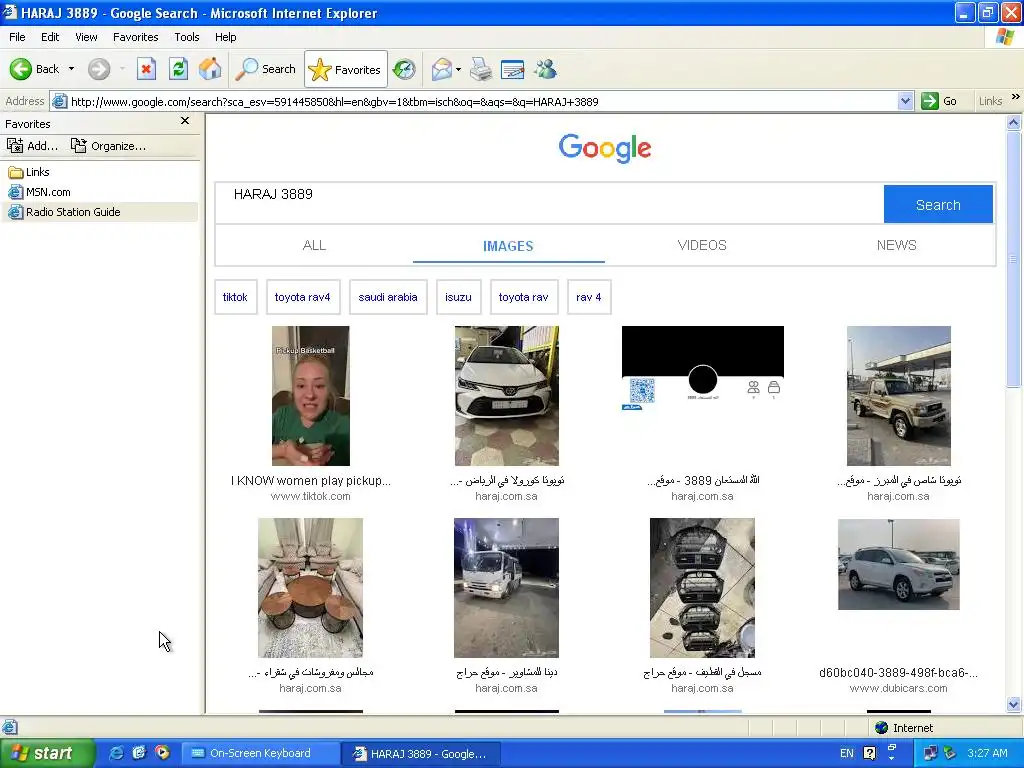Select the toyota rav filter chip
This screenshot has height=768, width=1024.
pyautogui.click(x=523, y=297)
